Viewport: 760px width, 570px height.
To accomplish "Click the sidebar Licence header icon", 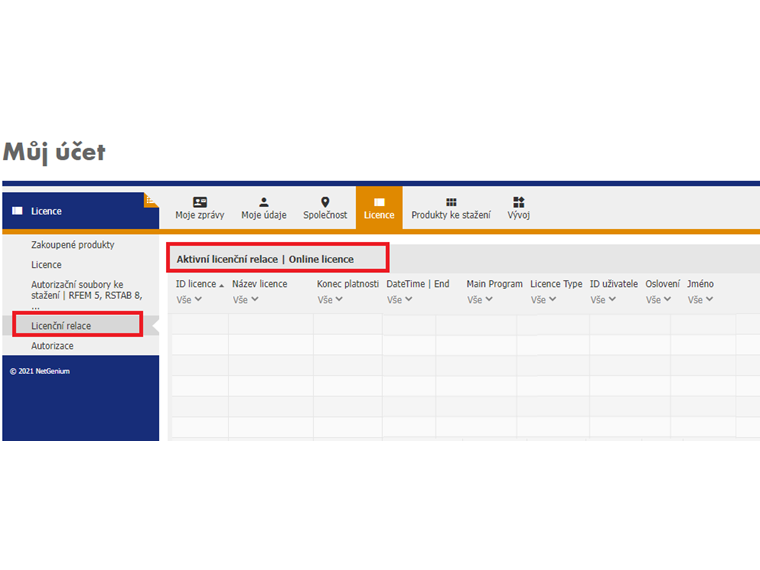I will tap(17, 211).
